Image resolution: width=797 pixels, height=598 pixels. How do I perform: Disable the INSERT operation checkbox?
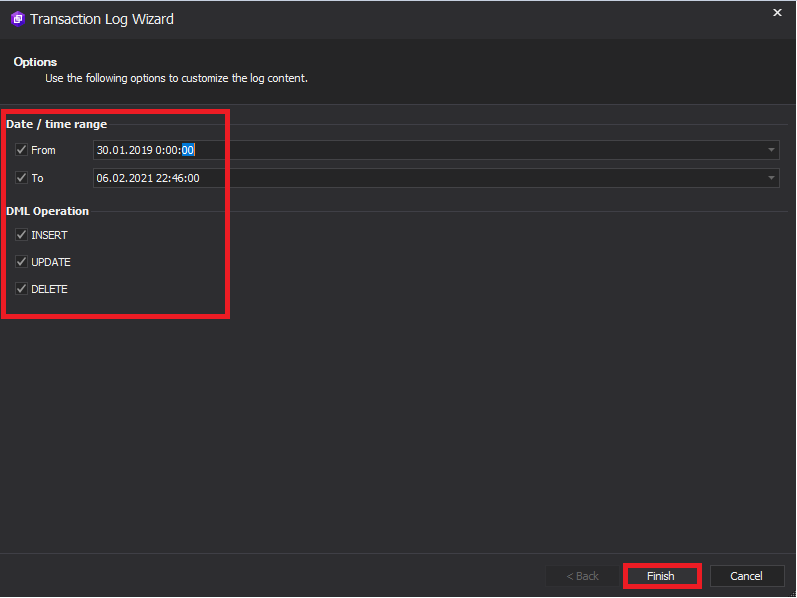(21, 235)
